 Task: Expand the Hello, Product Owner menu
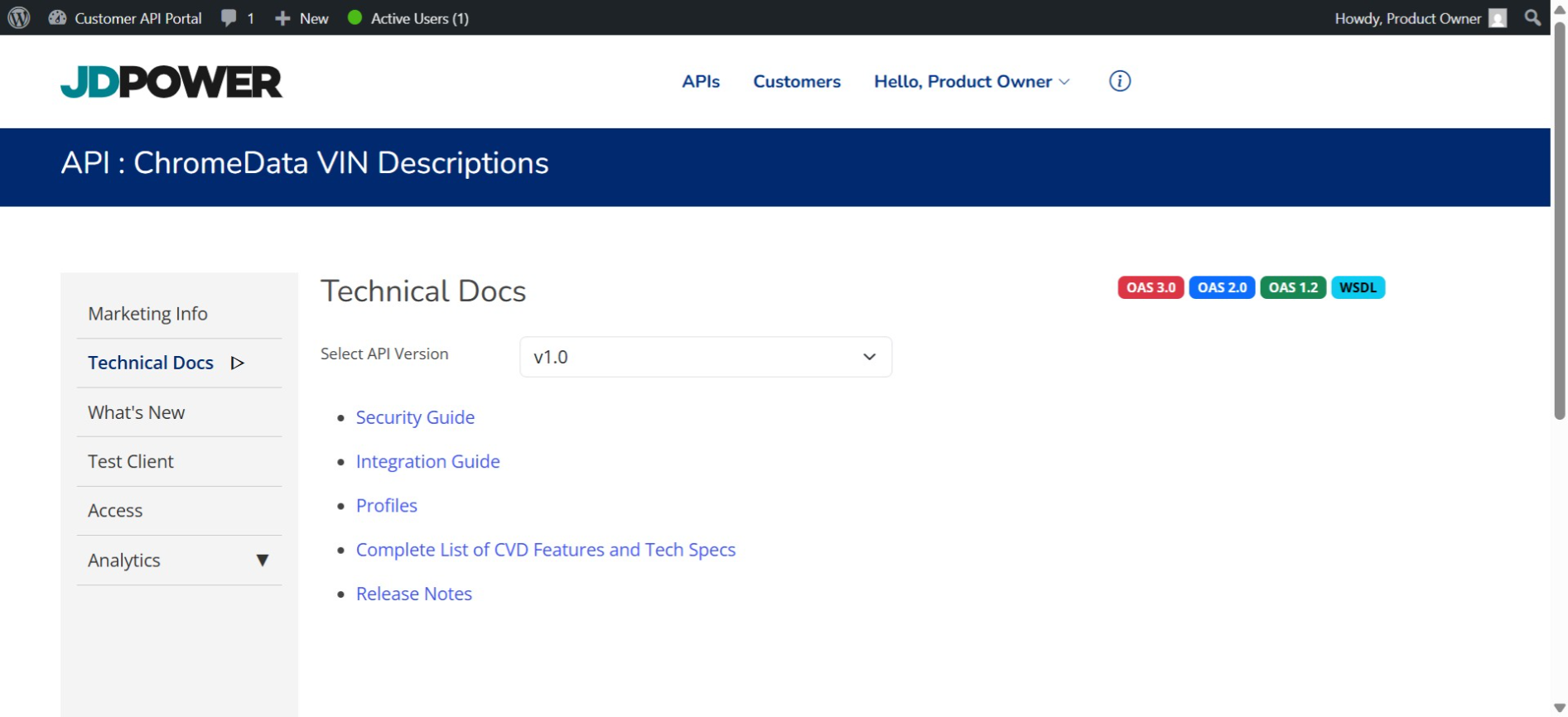point(972,81)
